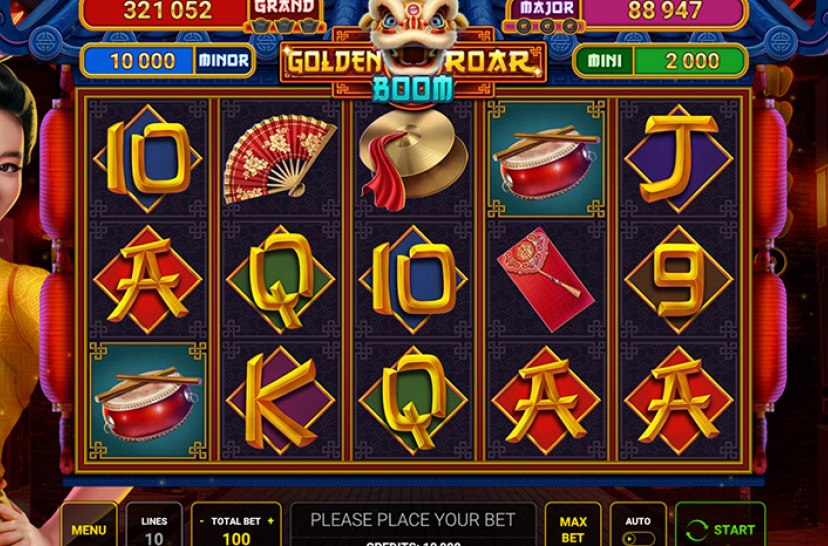The image size is (828, 546).
Task: Click the GRAND jackpot display
Action: (203, 14)
